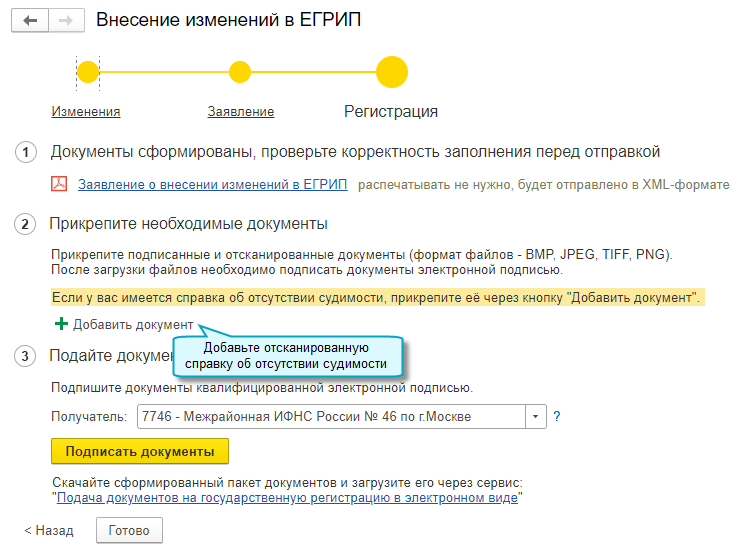
Task: Expand the Получатель dropdown arrow
Action: [537, 416]
